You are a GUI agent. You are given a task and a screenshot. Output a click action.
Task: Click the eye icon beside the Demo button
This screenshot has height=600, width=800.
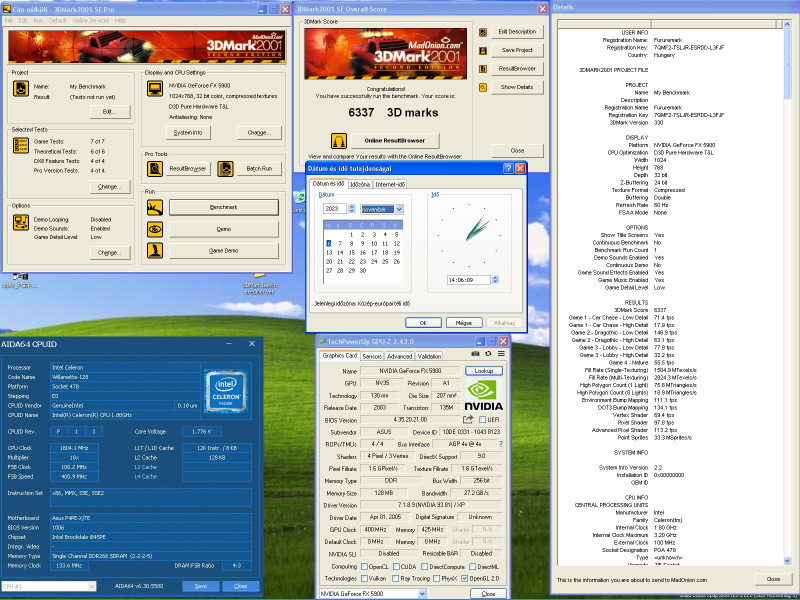click(x=155, y=229)
